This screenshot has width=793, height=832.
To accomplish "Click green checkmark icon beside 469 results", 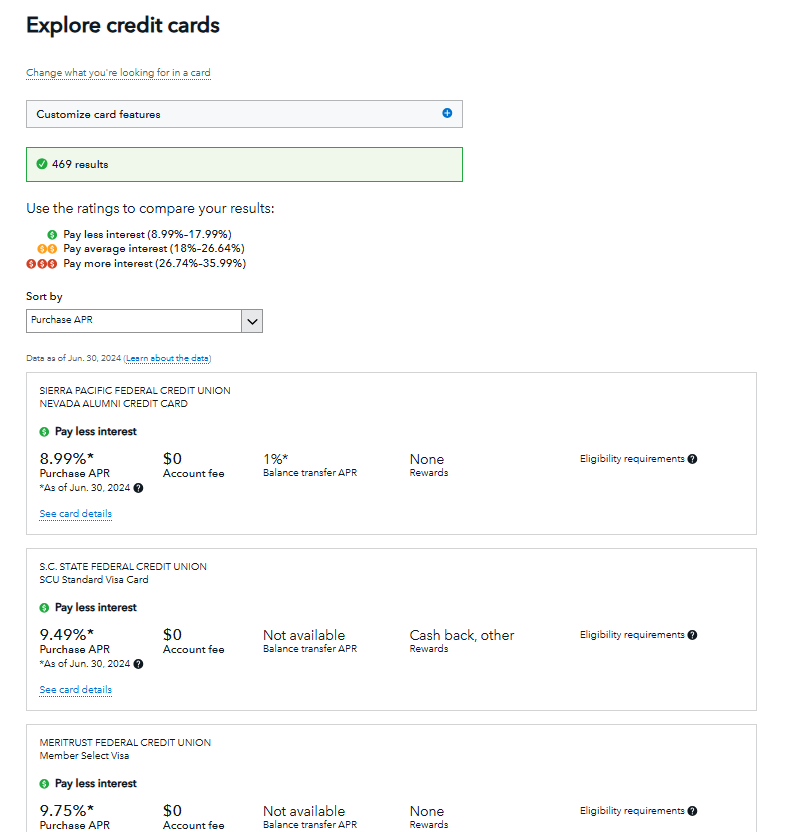I will tap(42, 164).
